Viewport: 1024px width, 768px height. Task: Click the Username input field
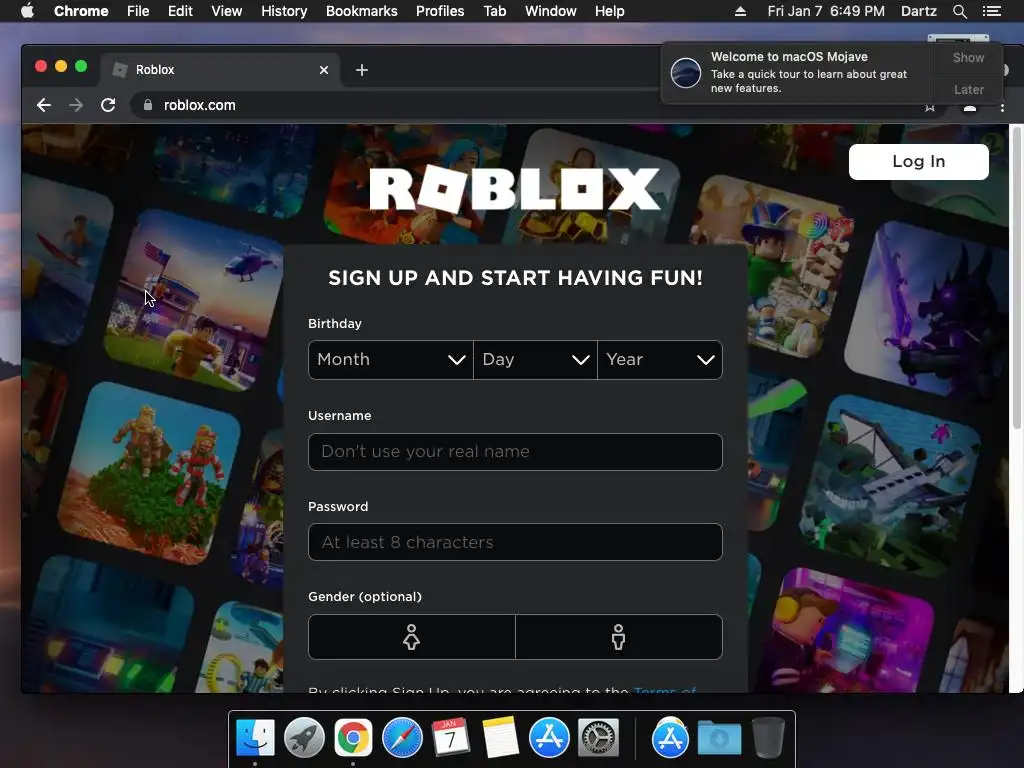515,452
